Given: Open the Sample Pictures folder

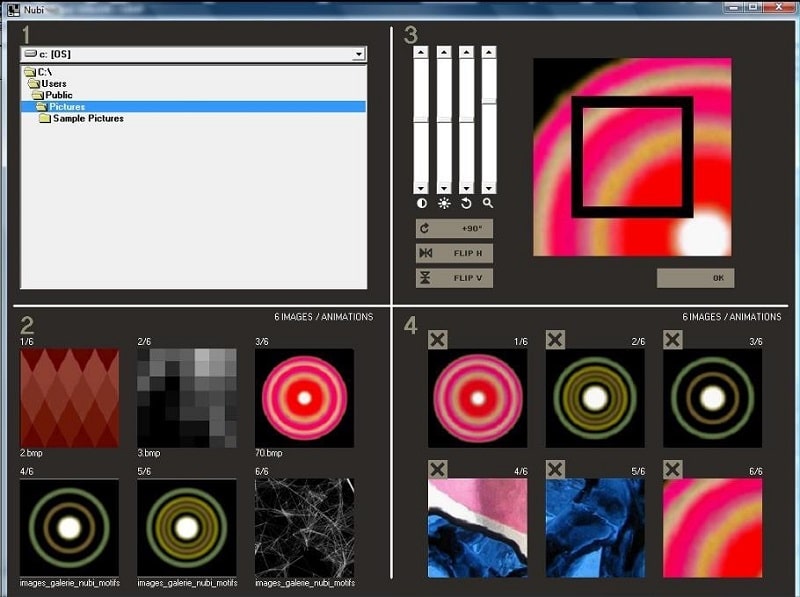Looking at the screenshot, I should click(x=87, y=118).
